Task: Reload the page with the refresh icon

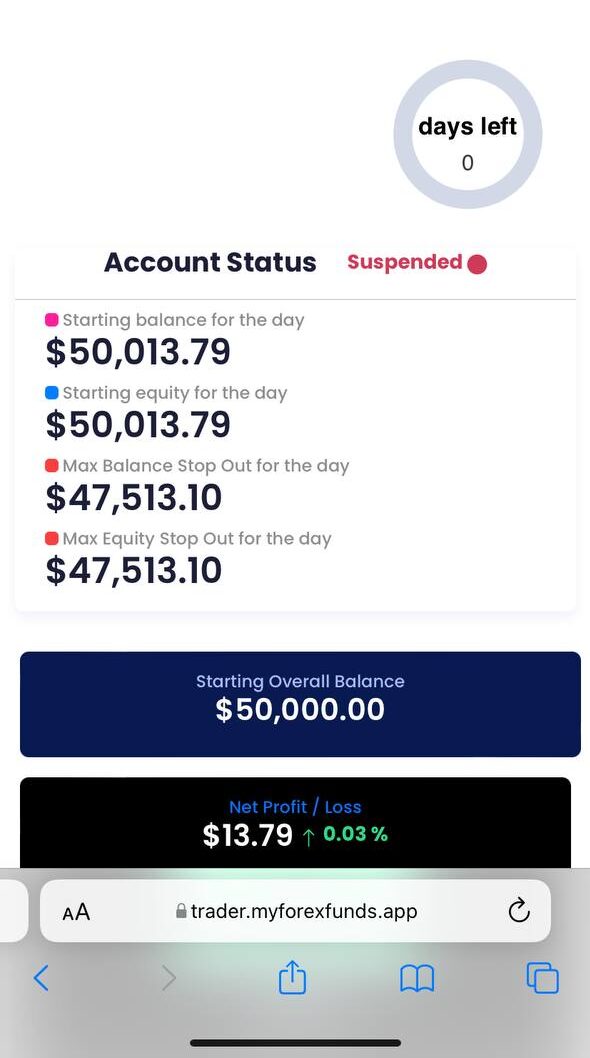Action: click(x=518, y=911)
